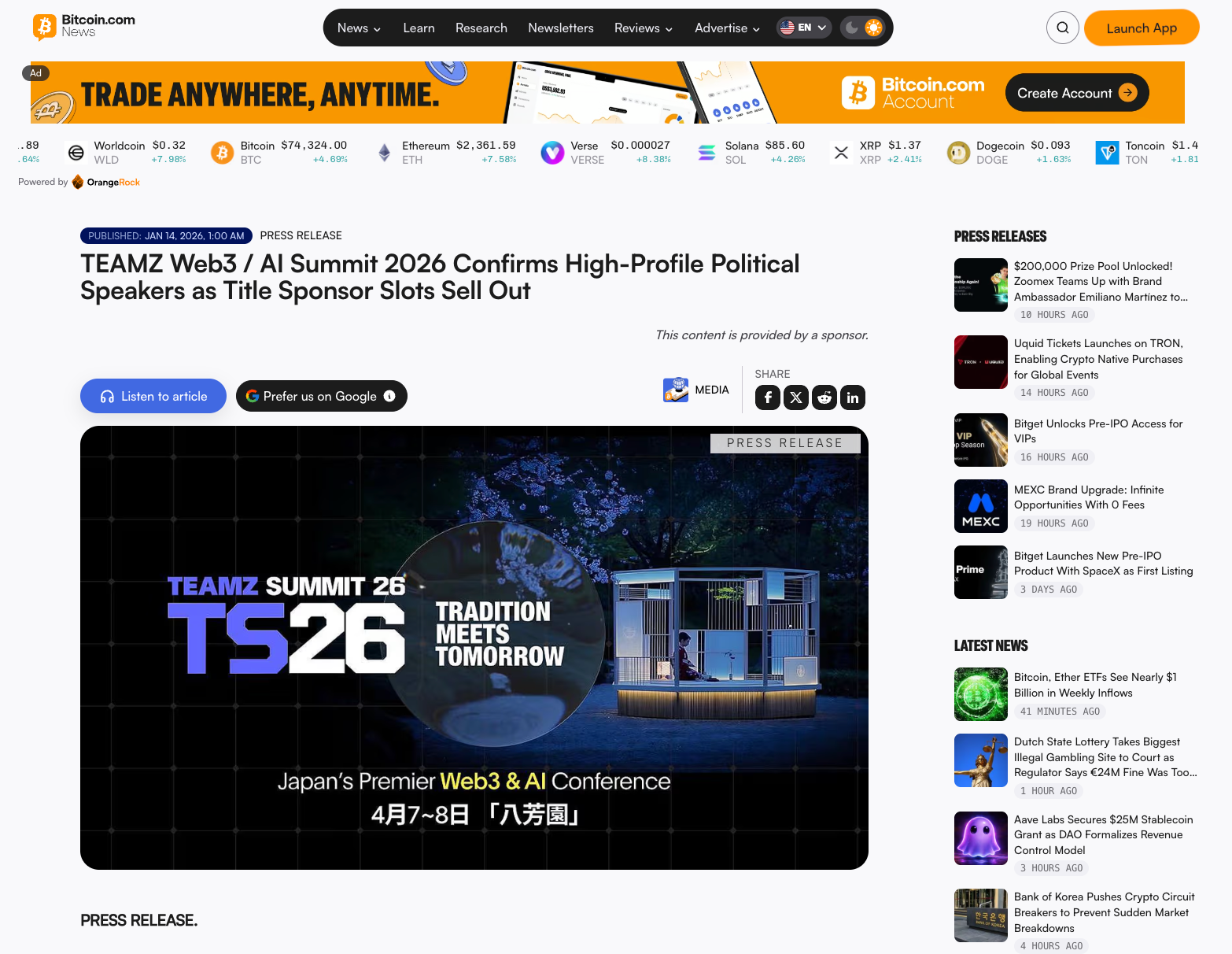The image size is (1232, 954).
Task: Select the Dogecoin ticker icon
Action: click(x=959, y=153)
